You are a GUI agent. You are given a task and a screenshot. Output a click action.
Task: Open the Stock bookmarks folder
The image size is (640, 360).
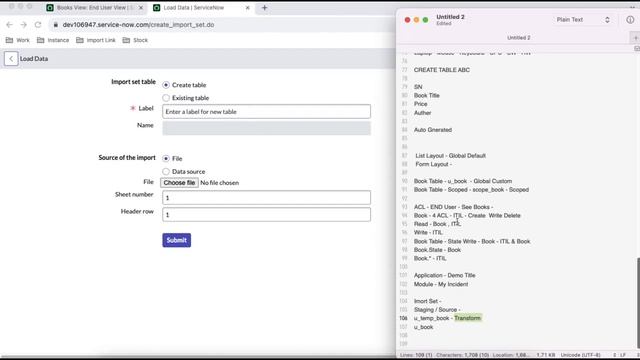coord(135,40)
